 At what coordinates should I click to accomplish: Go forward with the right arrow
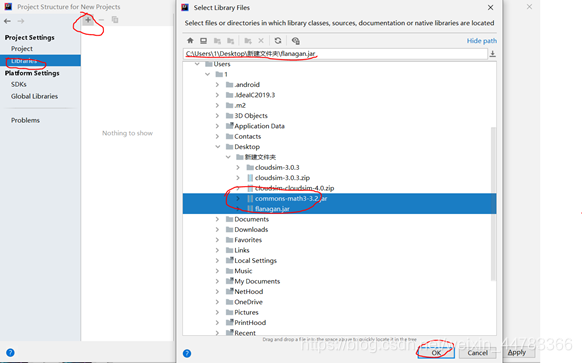[x=21, y=21]
